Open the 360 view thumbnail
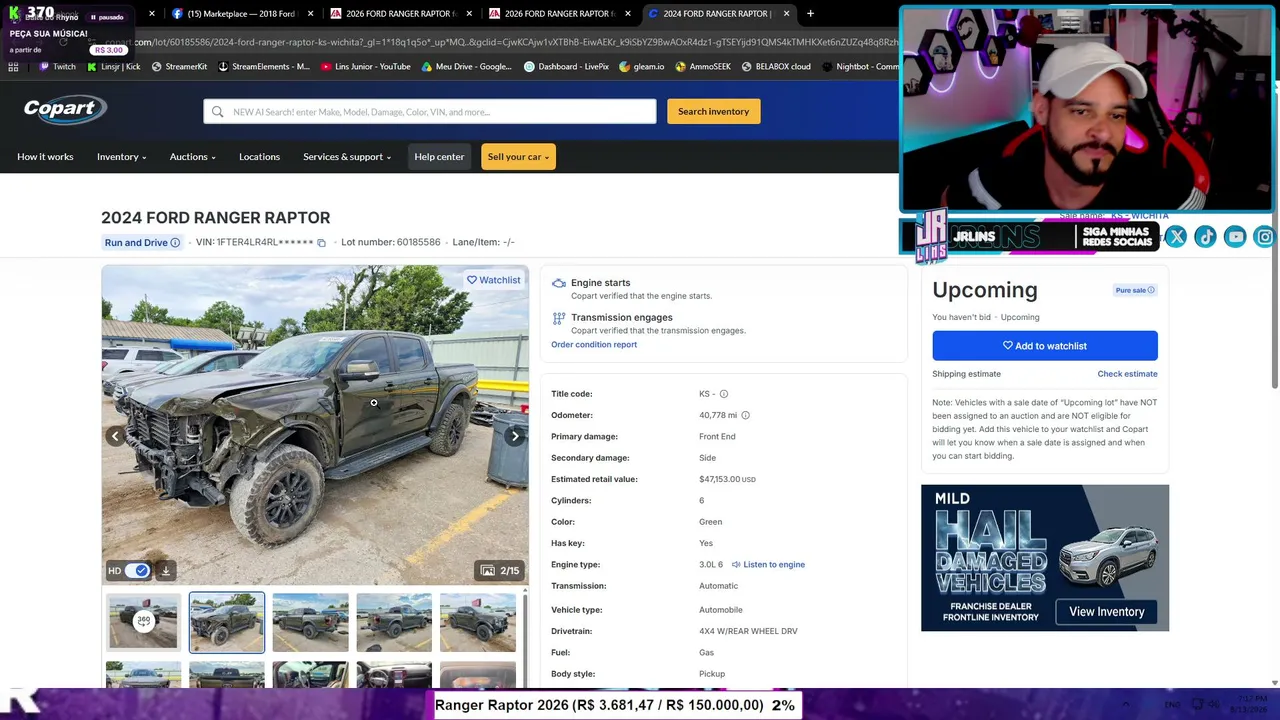The image size is (1280, 720). (144, 622)
